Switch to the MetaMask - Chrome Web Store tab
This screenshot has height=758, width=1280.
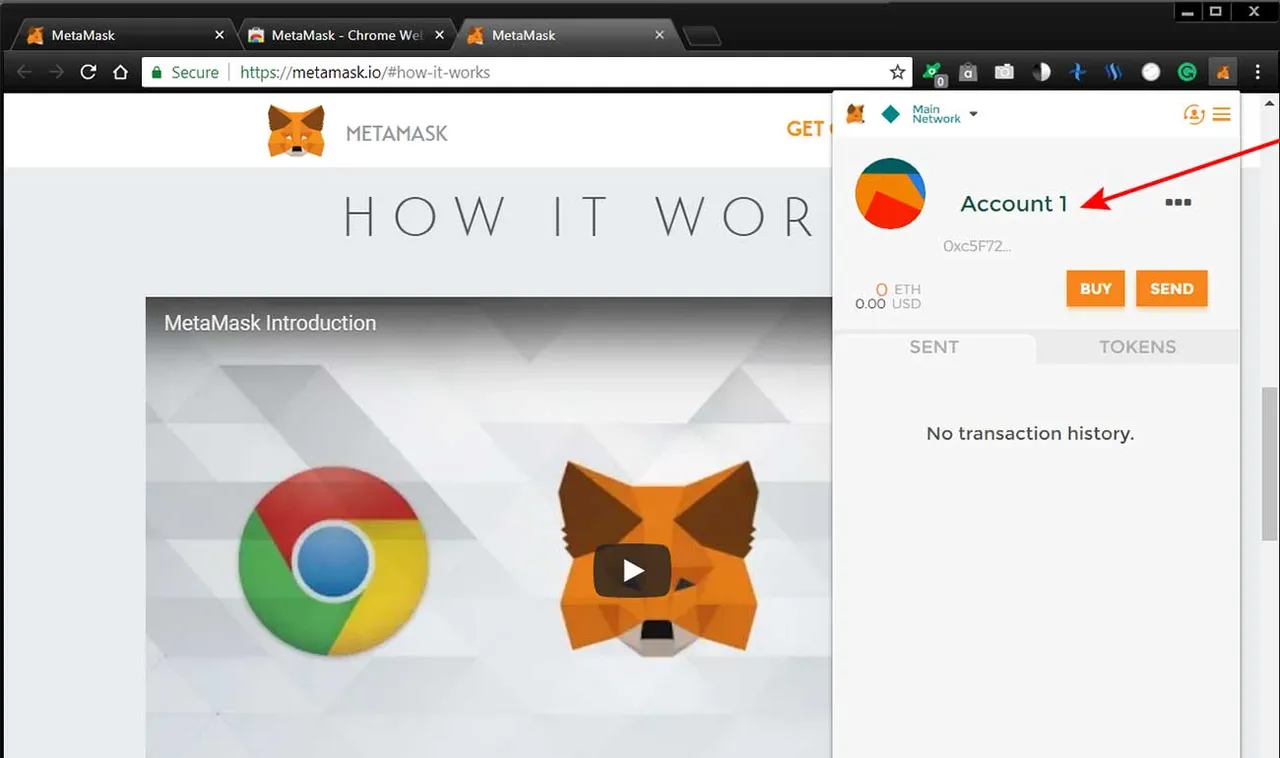[347, 35]
